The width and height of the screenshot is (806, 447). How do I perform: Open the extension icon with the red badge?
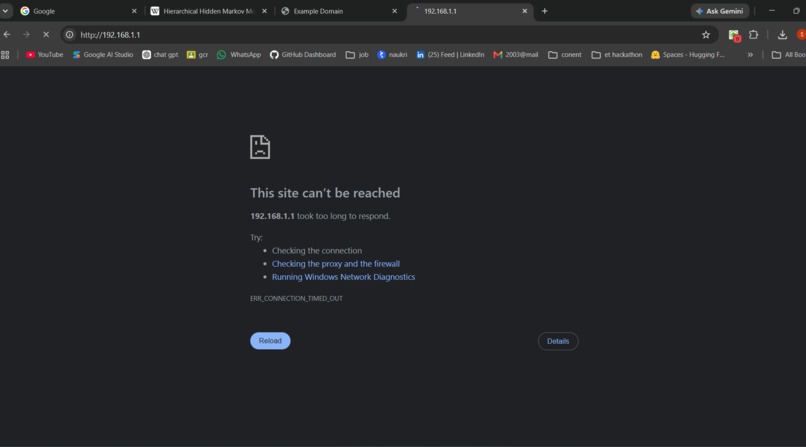[x=734, y=35]
